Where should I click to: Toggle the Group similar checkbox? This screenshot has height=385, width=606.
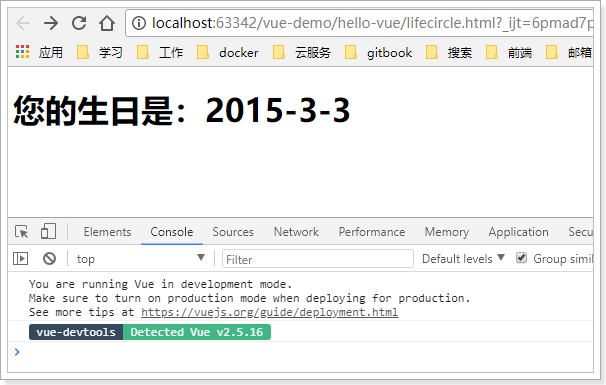coord(521,258)
